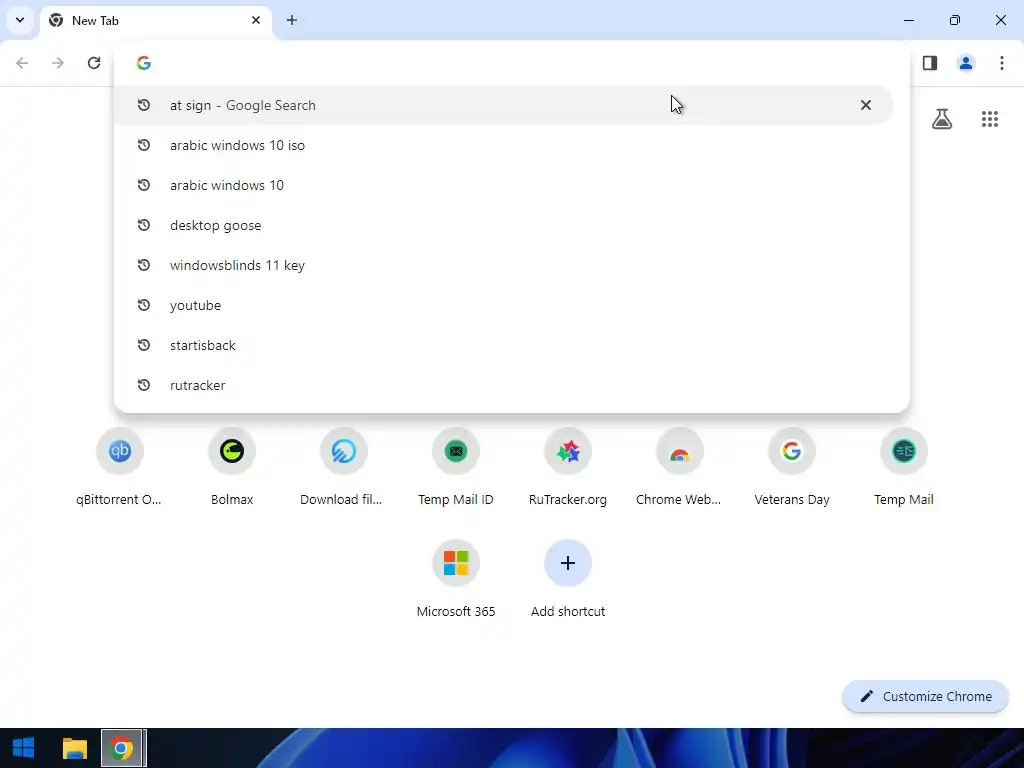Open the Chrome profile avatar
1024x768 pixels.
pyautogui.click(x=966, y=63)
